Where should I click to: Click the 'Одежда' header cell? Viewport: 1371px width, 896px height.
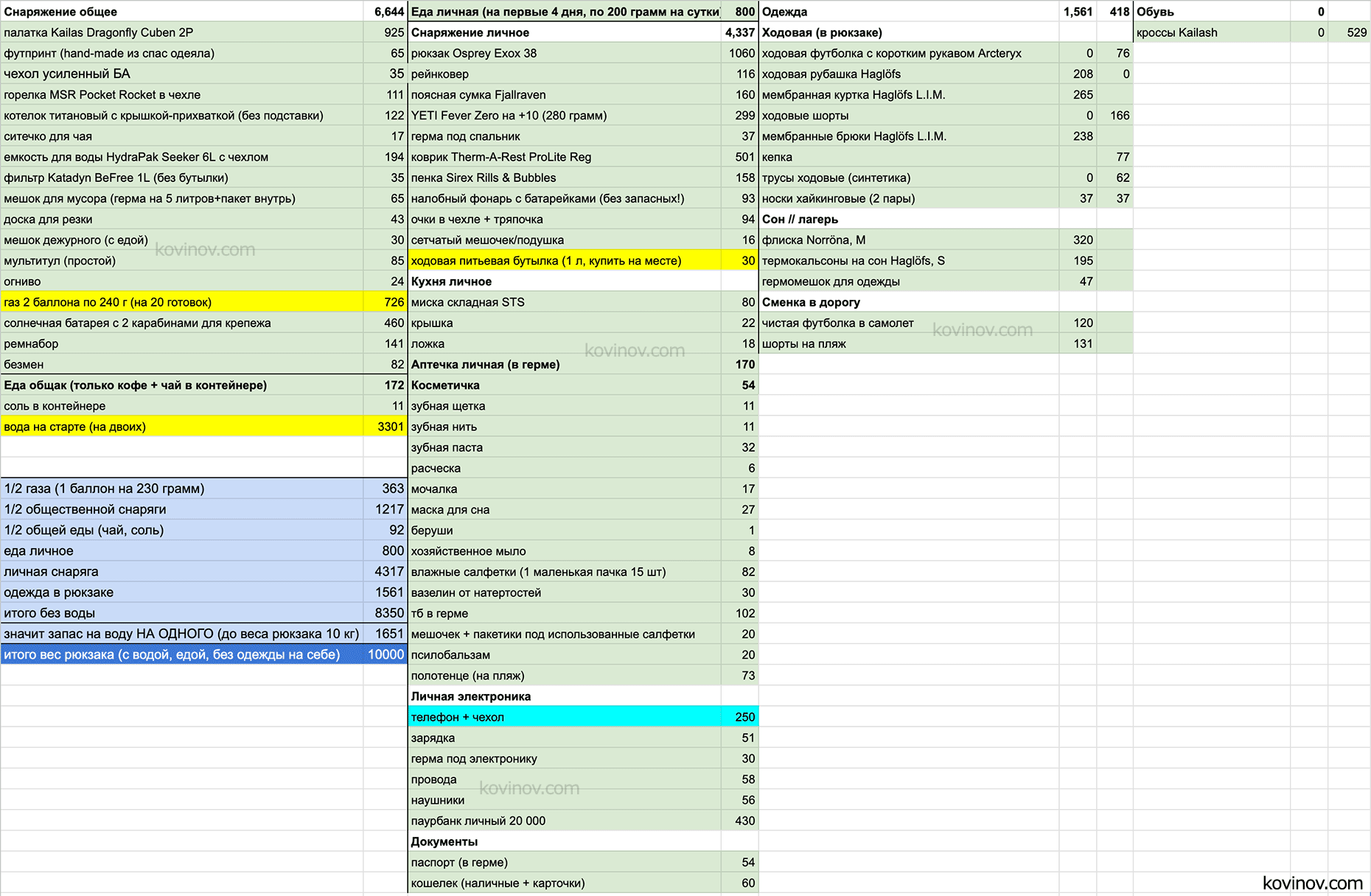tap(910, 11)
